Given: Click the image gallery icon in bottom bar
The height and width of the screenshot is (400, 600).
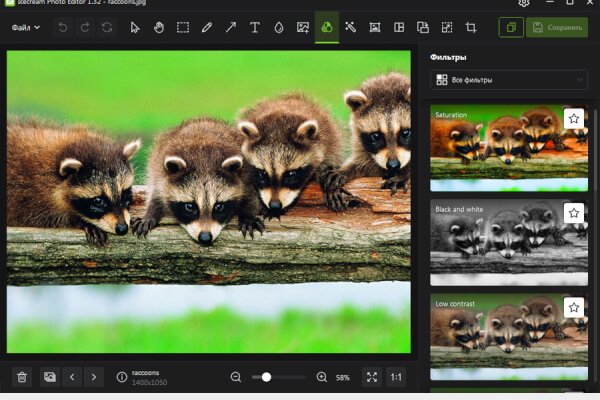Looking at the screenshot, I should (50, 377).
